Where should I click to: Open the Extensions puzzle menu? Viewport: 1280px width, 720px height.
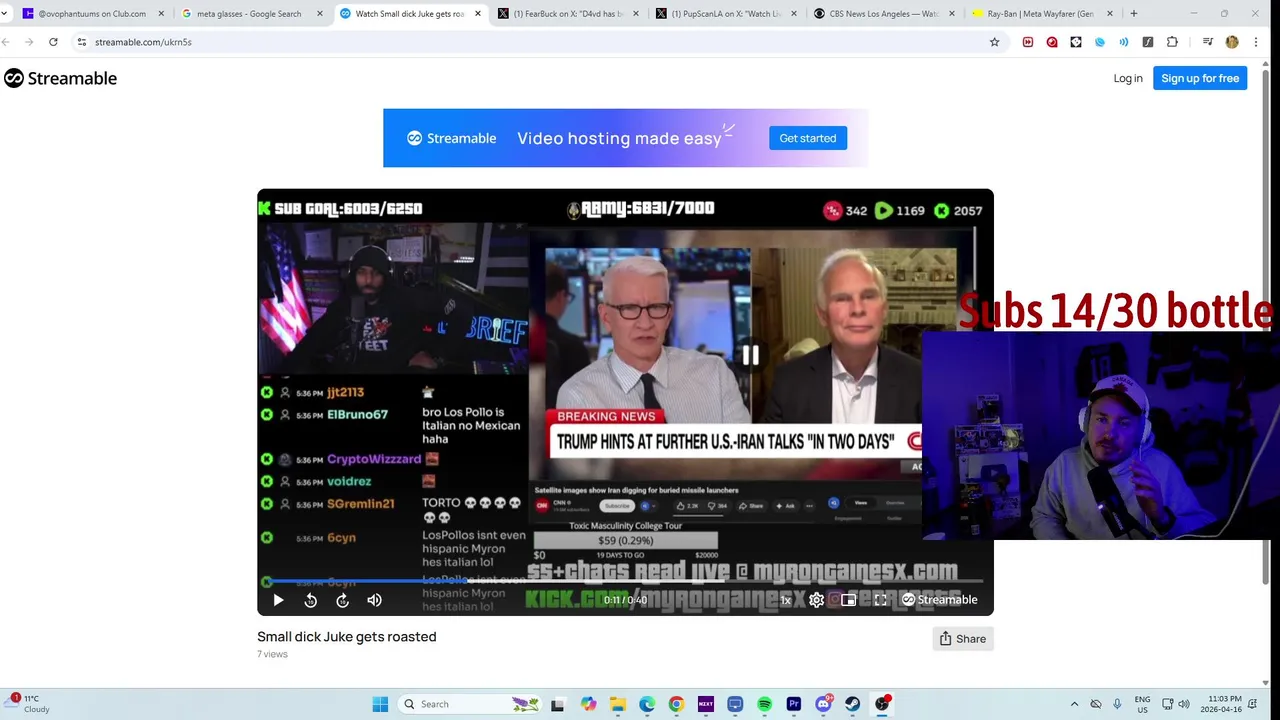click(1172, 42)
